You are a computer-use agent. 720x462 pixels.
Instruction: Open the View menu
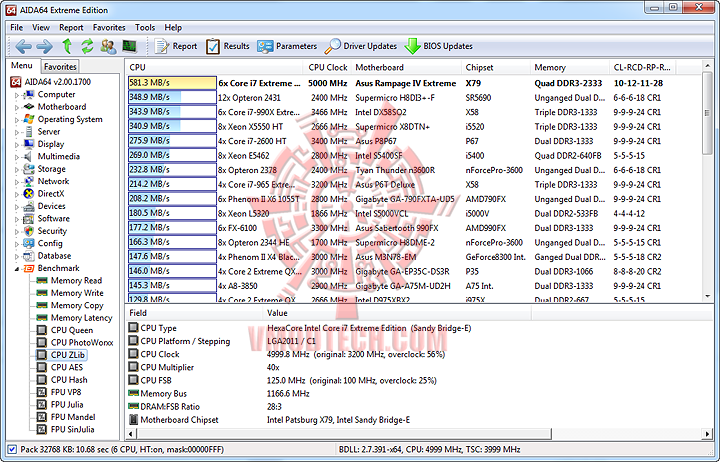(41, 28)
